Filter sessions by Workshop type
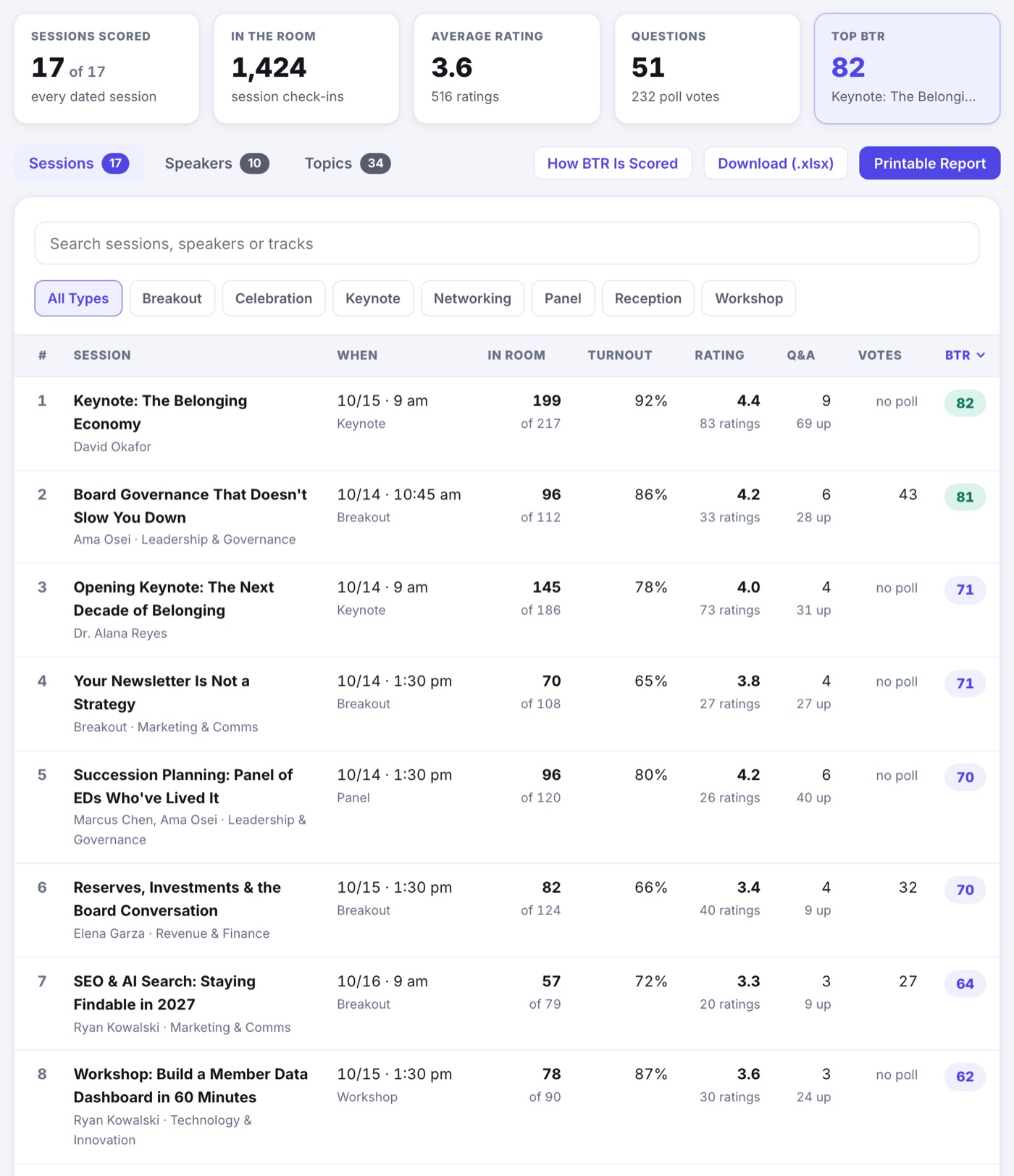 coord(749,298)
